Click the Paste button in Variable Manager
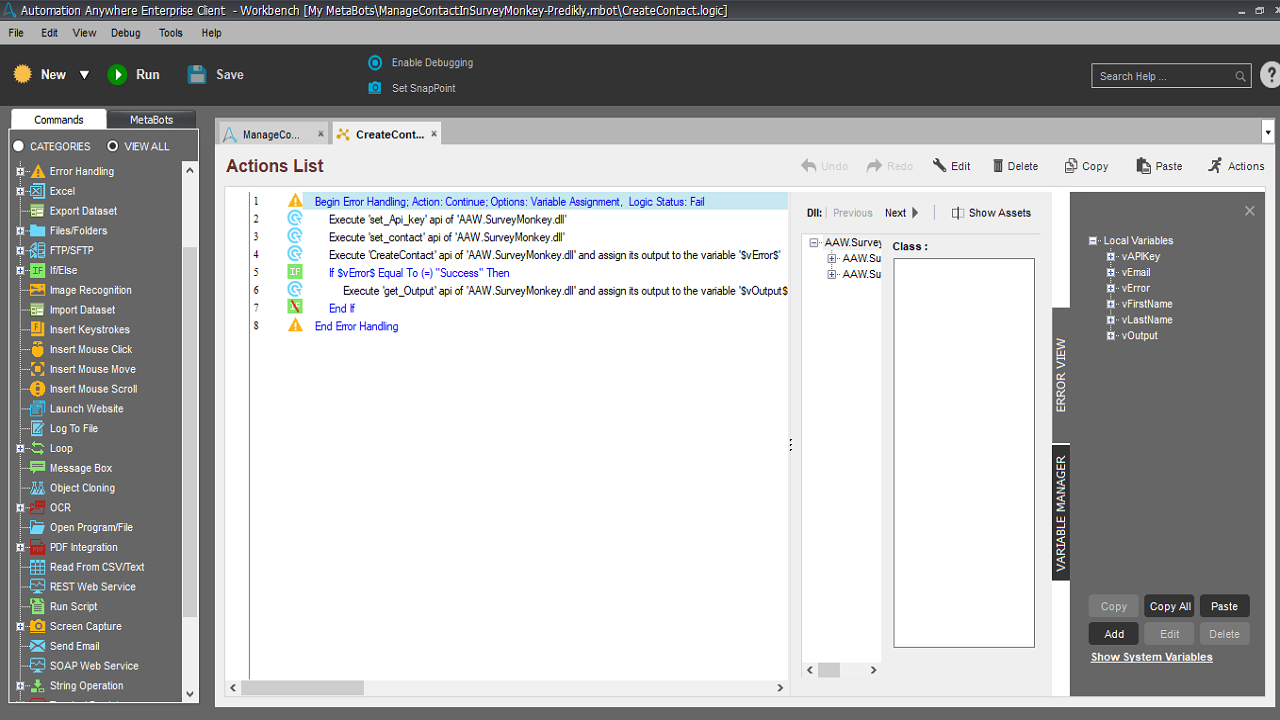This screenshot has width=1280, height=720. (1225, 606)
